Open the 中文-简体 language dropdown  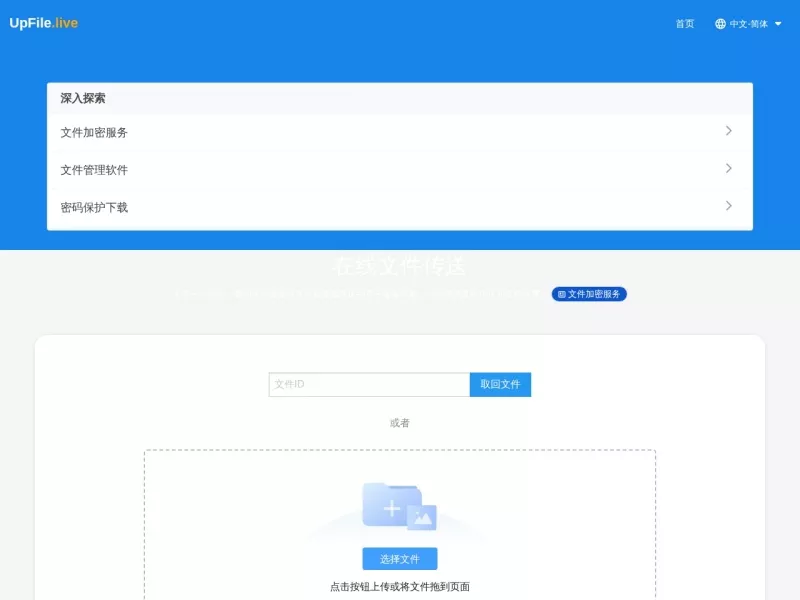coord(748,24)
